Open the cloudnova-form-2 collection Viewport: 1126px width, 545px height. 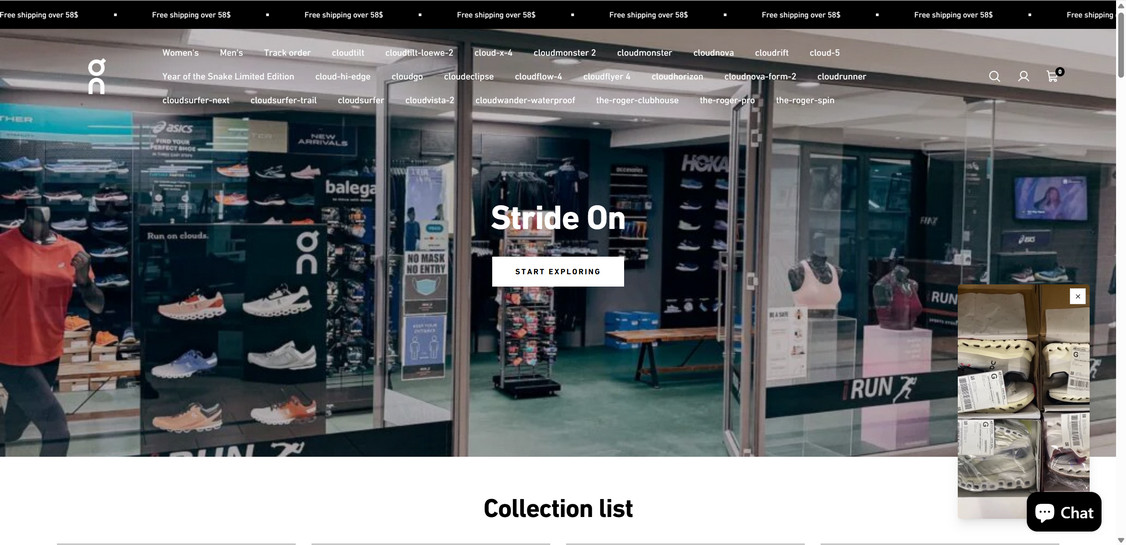(x=760, y=76)
